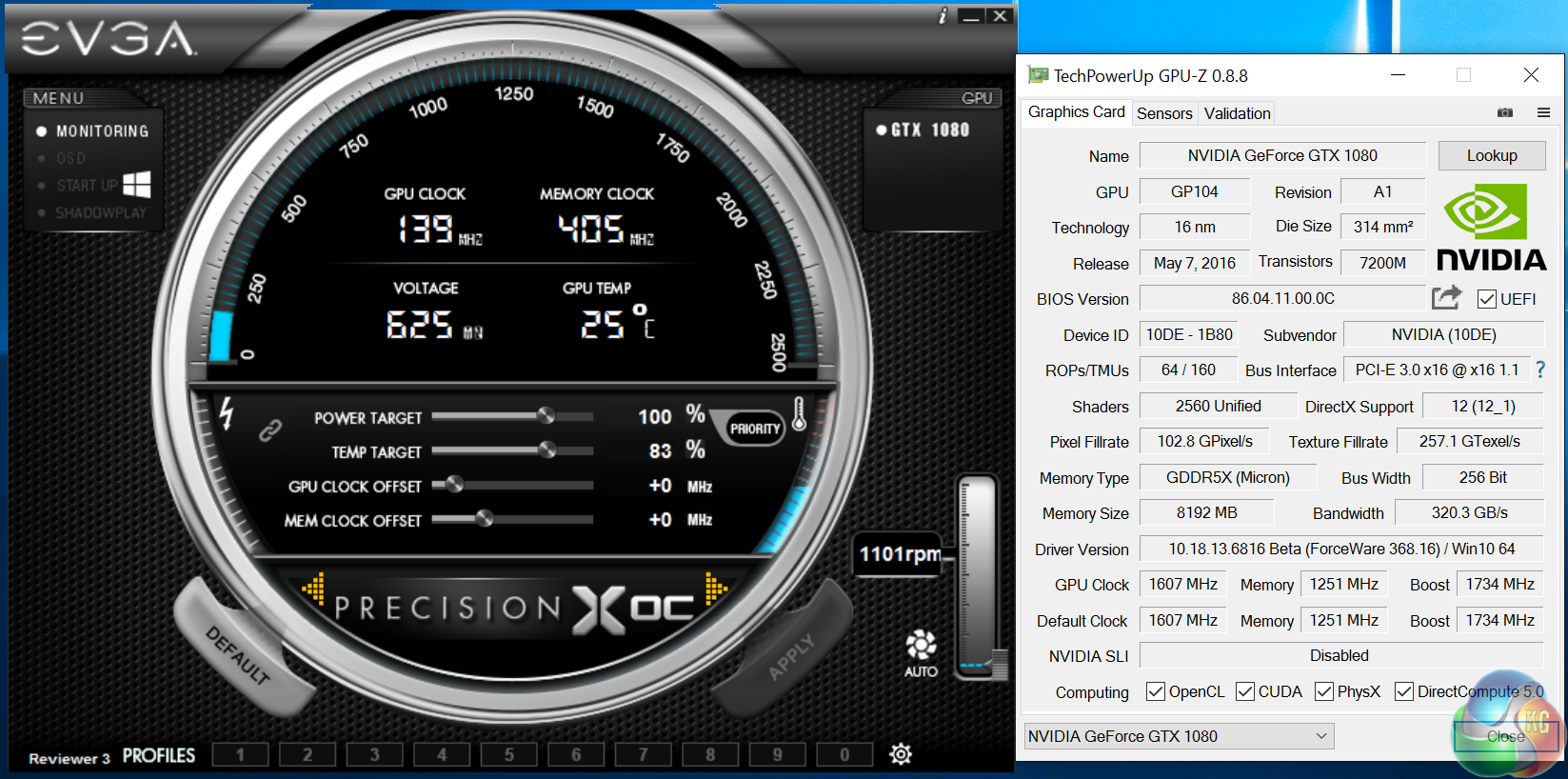Select profile slot 1

pos(240,755)
